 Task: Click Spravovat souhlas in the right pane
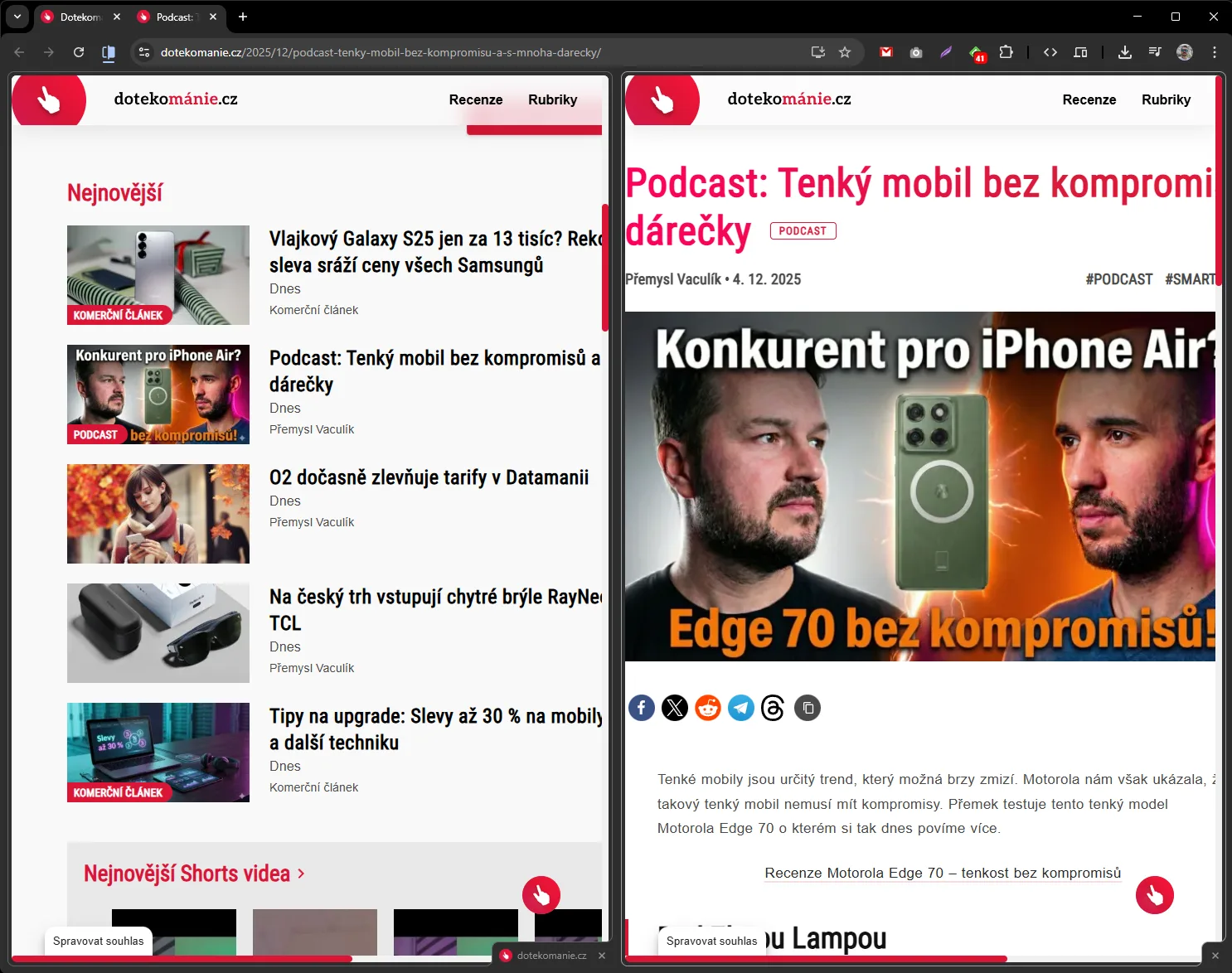pos(711,941)
